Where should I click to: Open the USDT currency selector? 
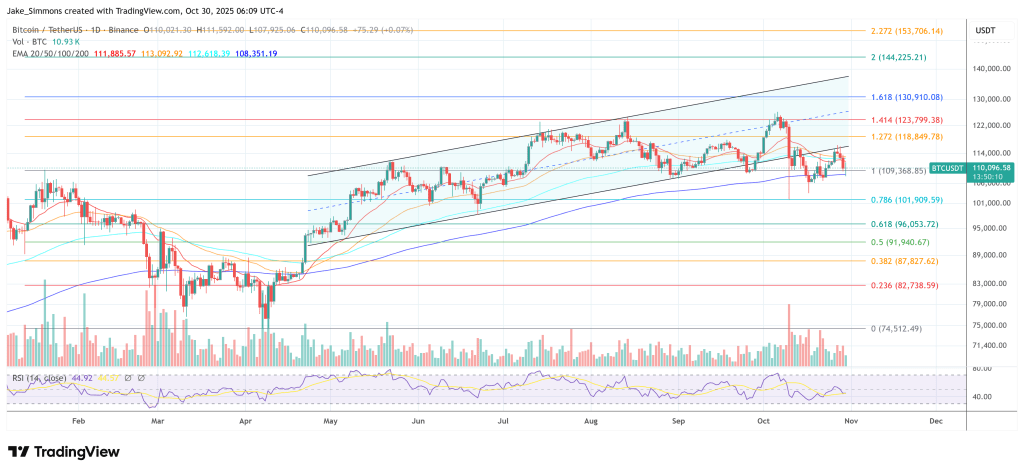985,31
